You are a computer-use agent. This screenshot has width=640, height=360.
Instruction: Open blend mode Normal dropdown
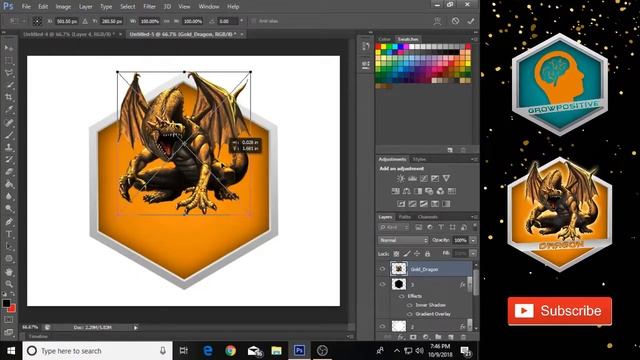403,240
